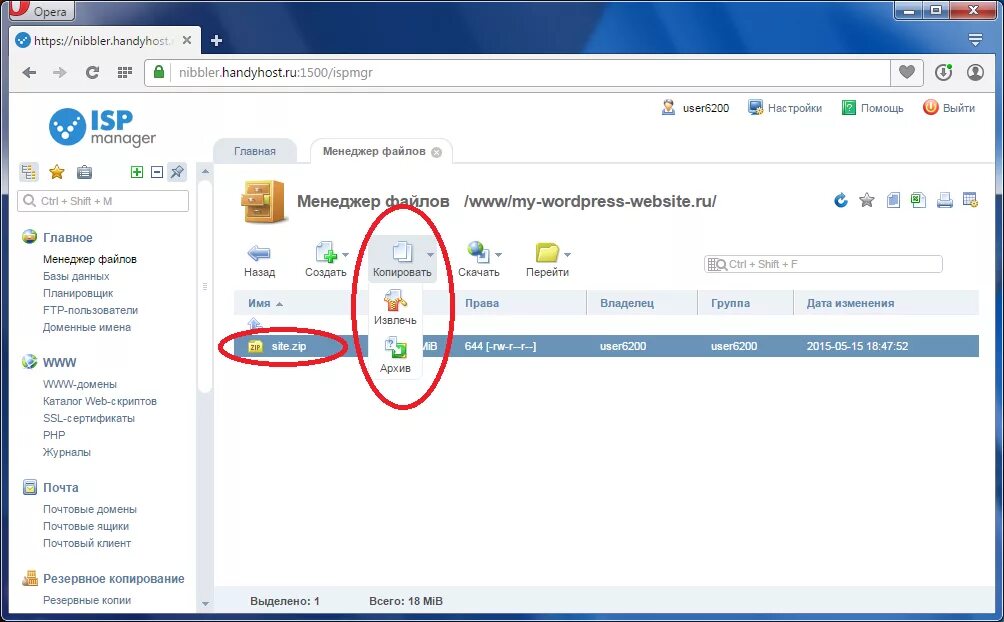Open Доменные имена in sidebar

point(87,327)
